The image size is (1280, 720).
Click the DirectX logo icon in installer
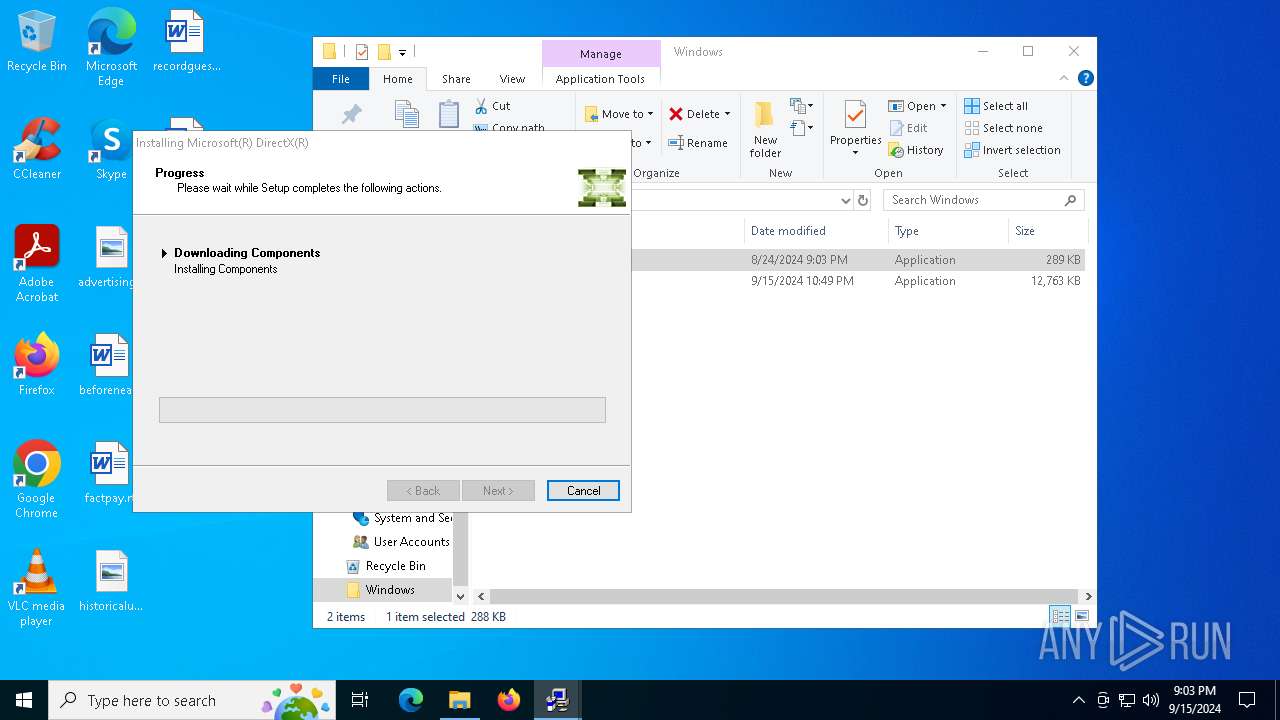tap(602, 188)
